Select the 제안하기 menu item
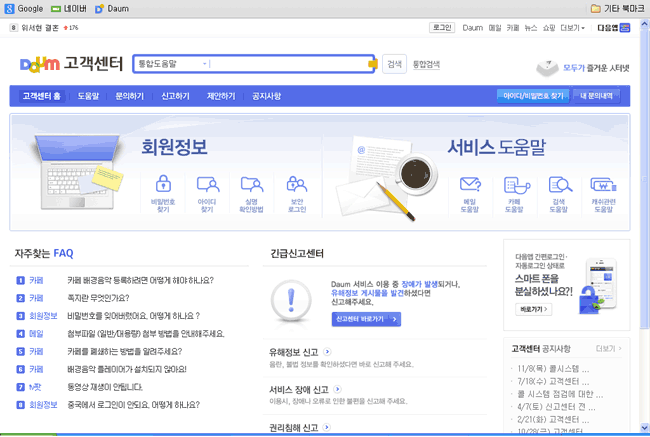 (221, 96)
